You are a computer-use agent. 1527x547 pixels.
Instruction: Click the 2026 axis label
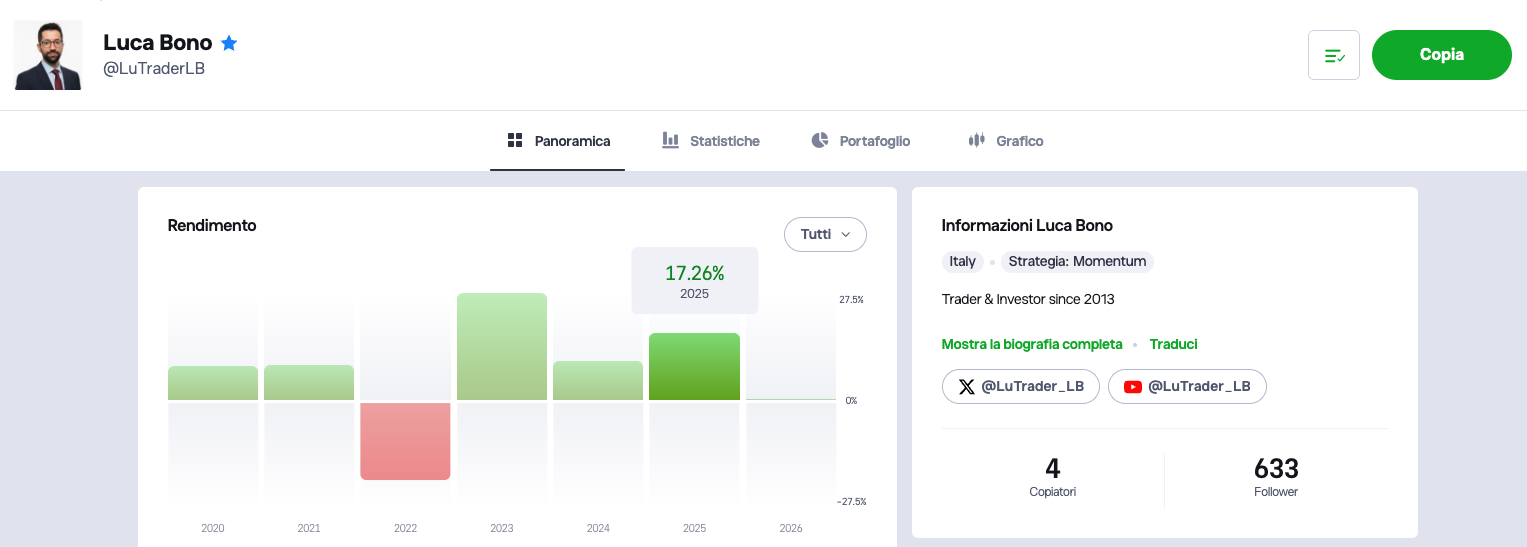click(790, 528)
